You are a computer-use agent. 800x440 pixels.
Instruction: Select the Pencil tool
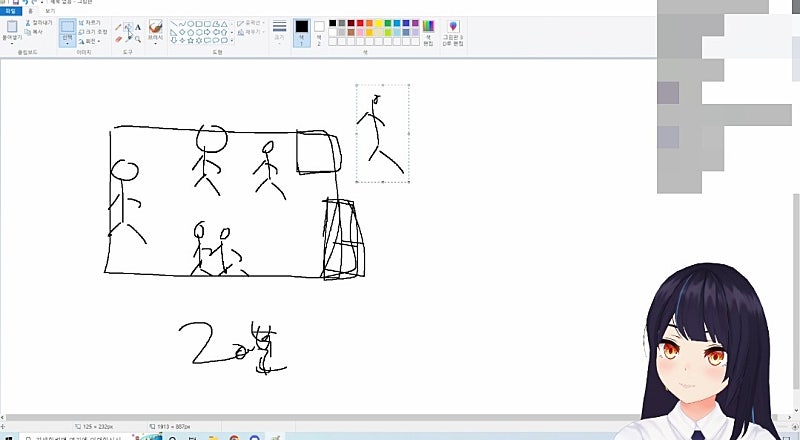tap(118, 28)
